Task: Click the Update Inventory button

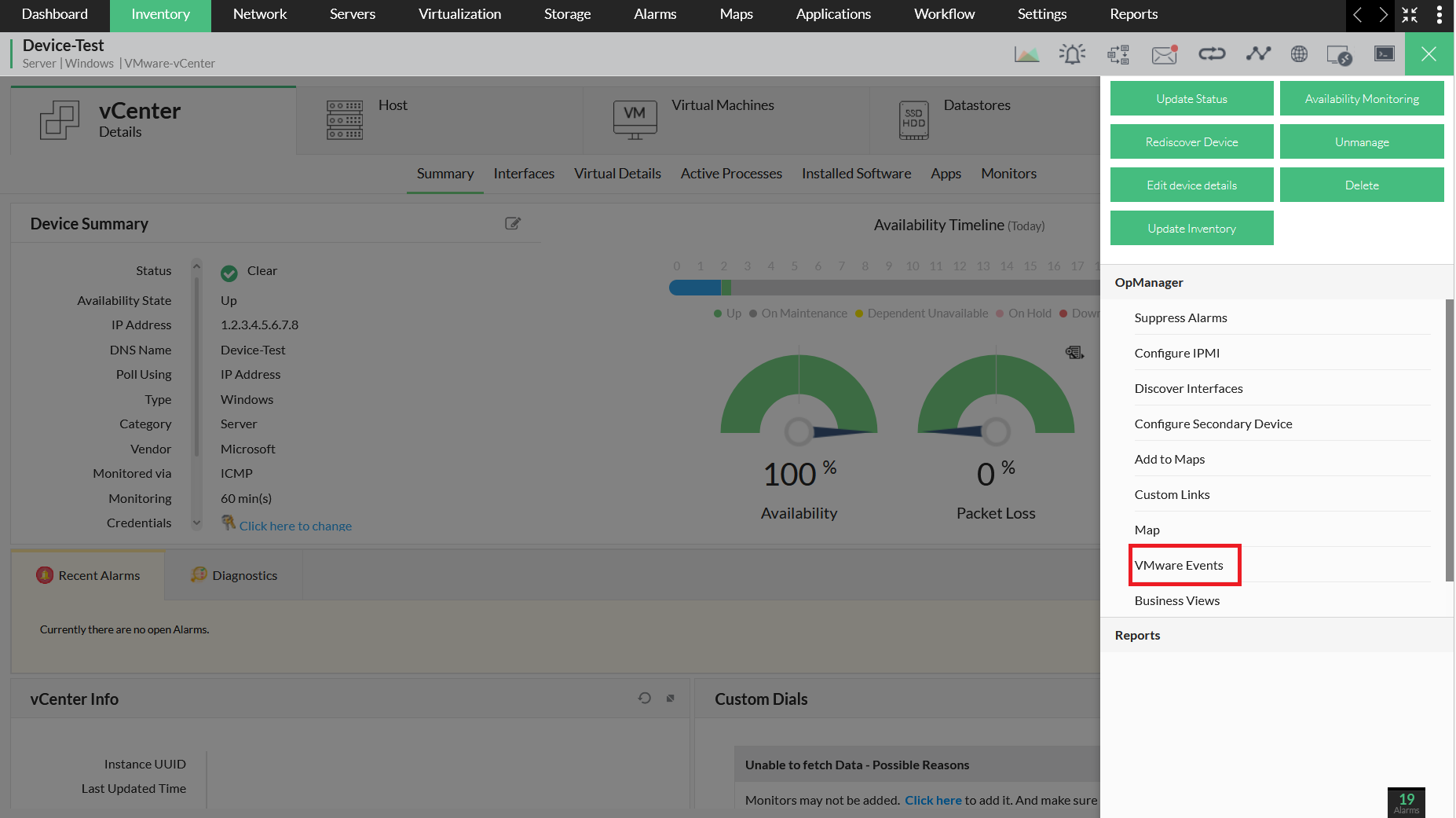Action: pyautogui.click(x=1192, y=229)
